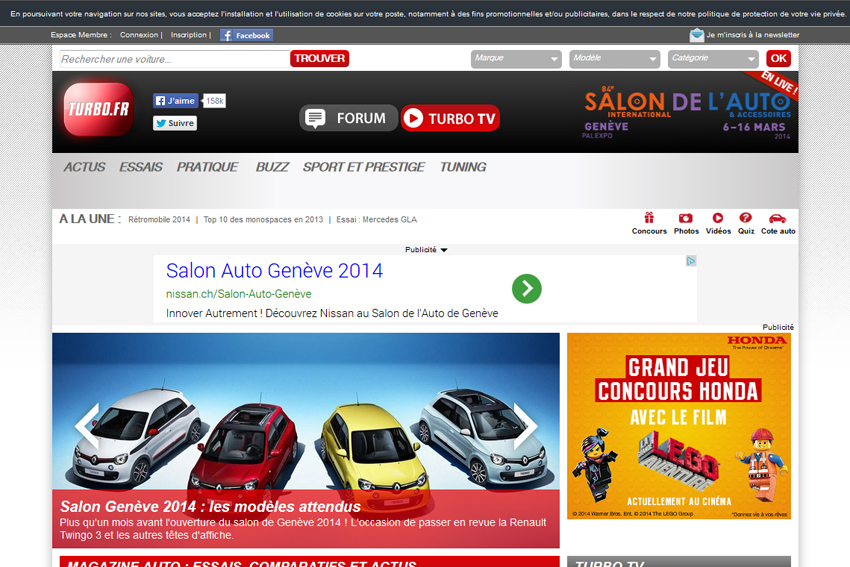This screenshot has height=567, width=850.
Task: Click the Facebook login button in top bar
Action: [246, 35]
